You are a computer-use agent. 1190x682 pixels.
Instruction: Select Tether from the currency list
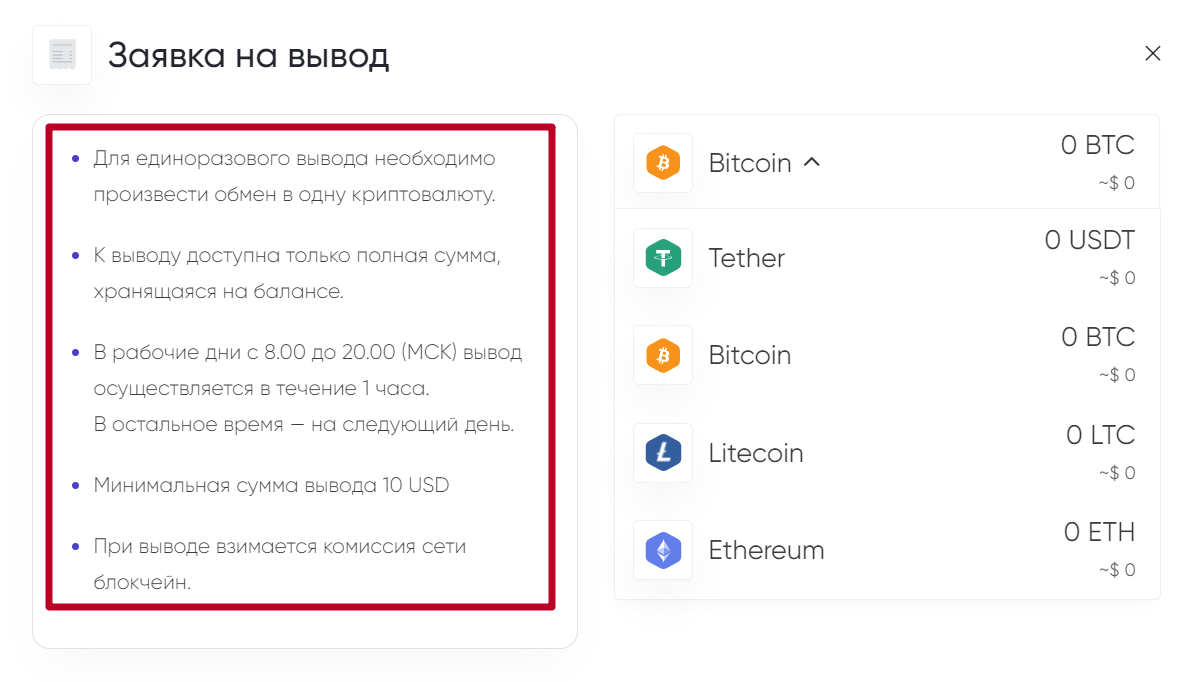pyautogui.click(x=746, y=258)
